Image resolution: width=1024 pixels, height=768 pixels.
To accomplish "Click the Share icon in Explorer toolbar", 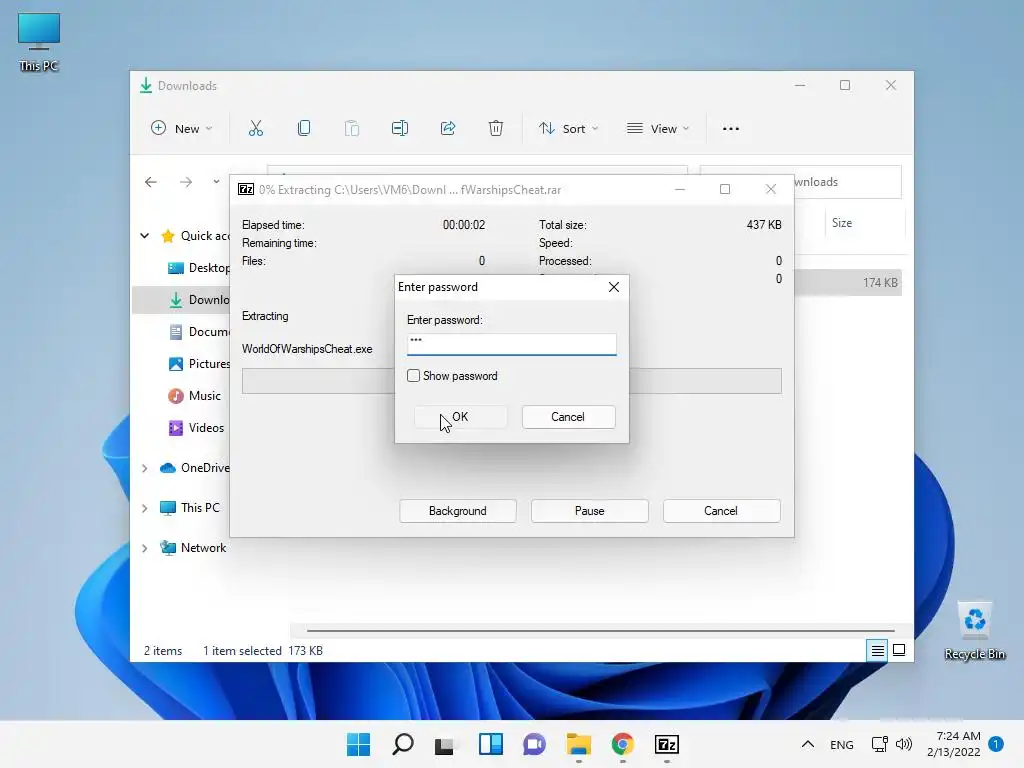I will tap(448, 129).
